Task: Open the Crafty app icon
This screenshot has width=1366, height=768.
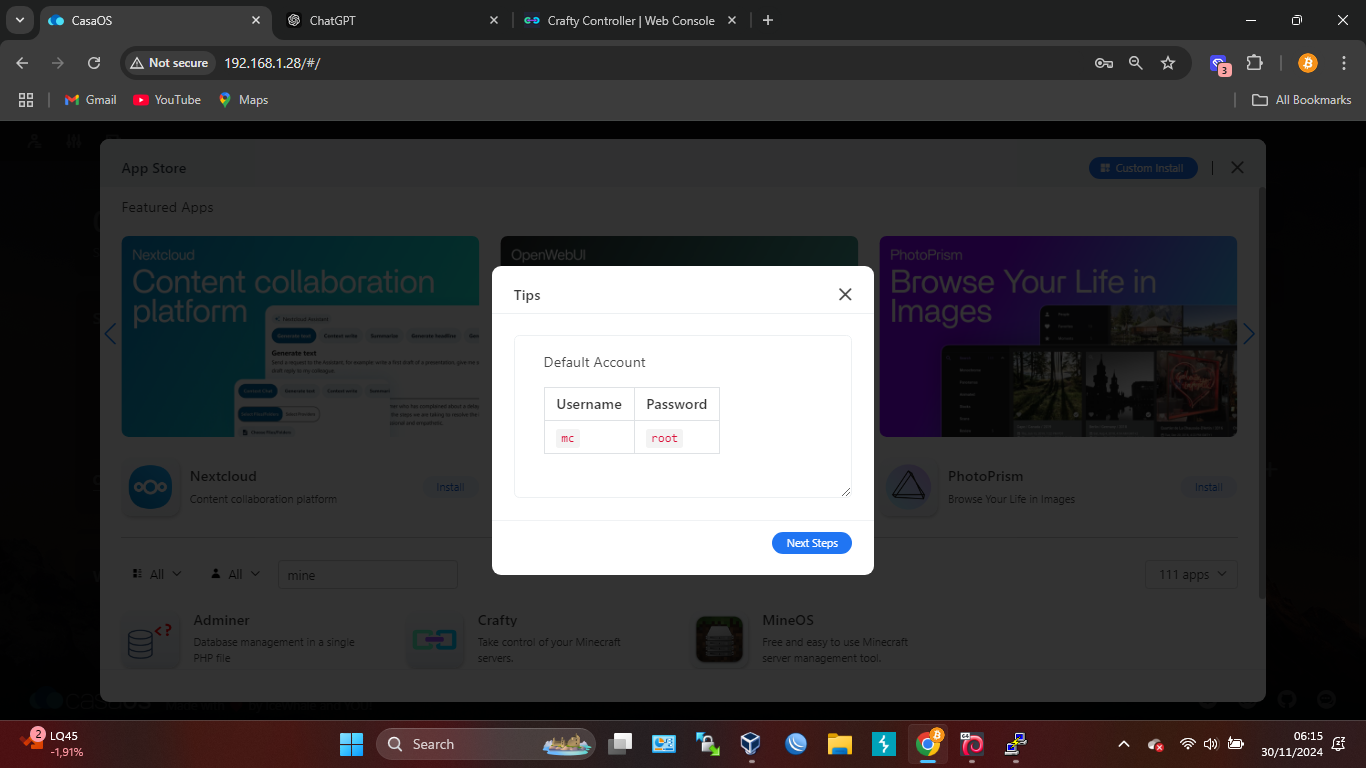Action: coord(435,640)
